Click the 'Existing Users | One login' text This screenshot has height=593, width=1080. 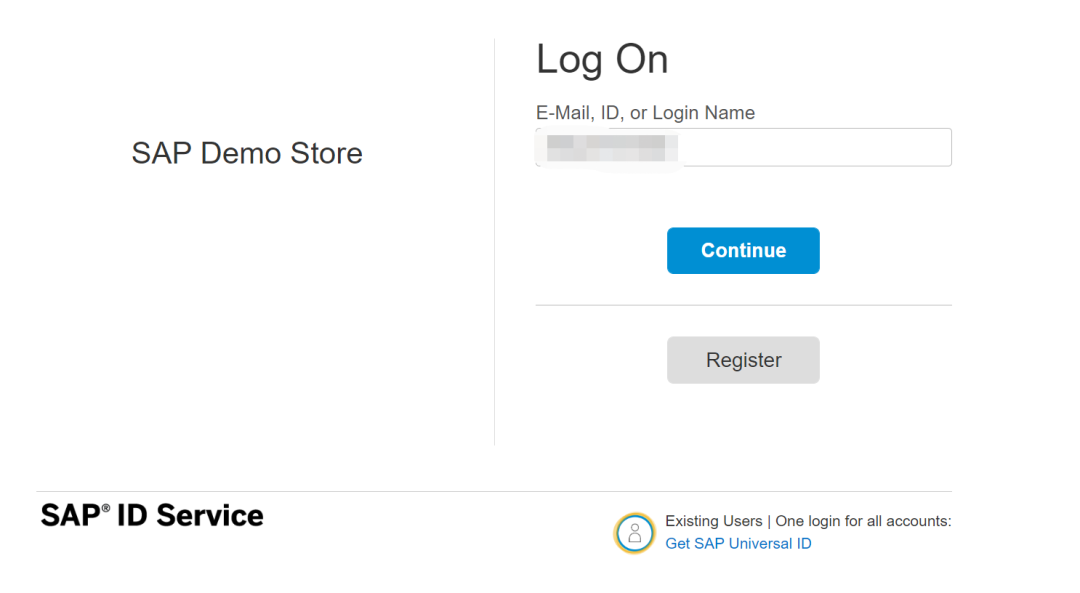click(x=808, y=521)
